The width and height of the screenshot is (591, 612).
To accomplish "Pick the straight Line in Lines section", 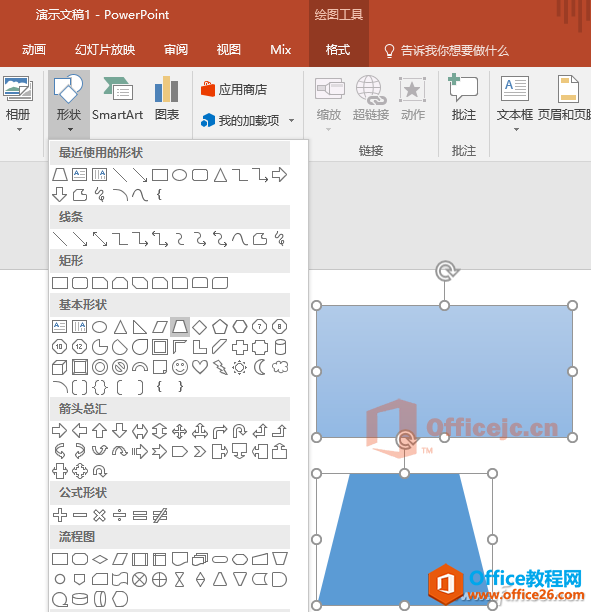I will (x=60, y=238).
